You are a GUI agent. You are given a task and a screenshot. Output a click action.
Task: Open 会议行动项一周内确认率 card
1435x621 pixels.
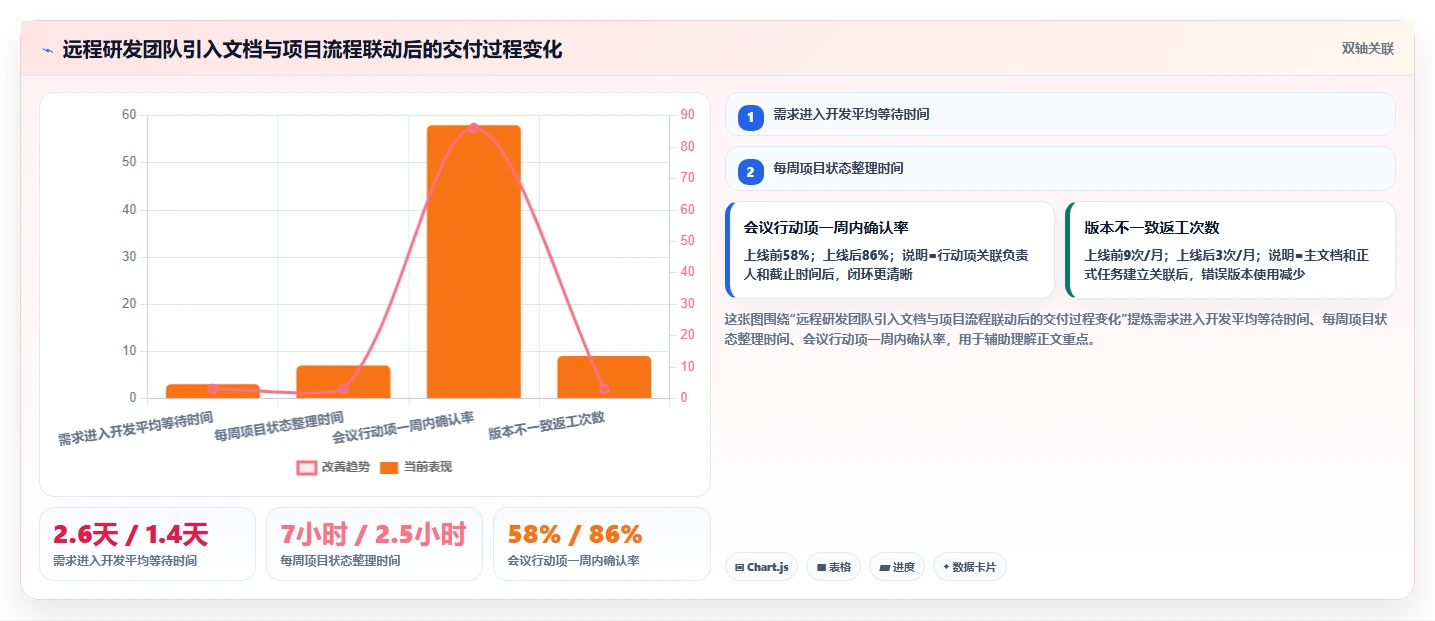[890, 250]
